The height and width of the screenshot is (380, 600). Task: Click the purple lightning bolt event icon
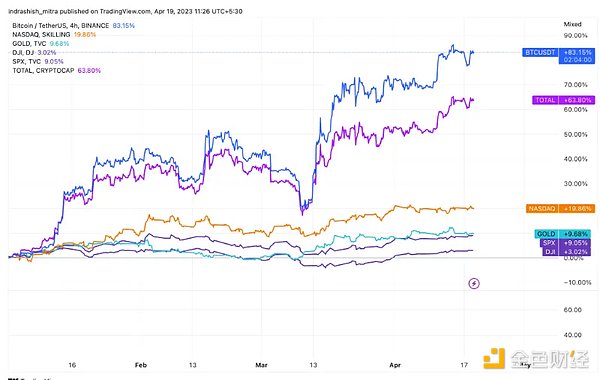[474, 284]
